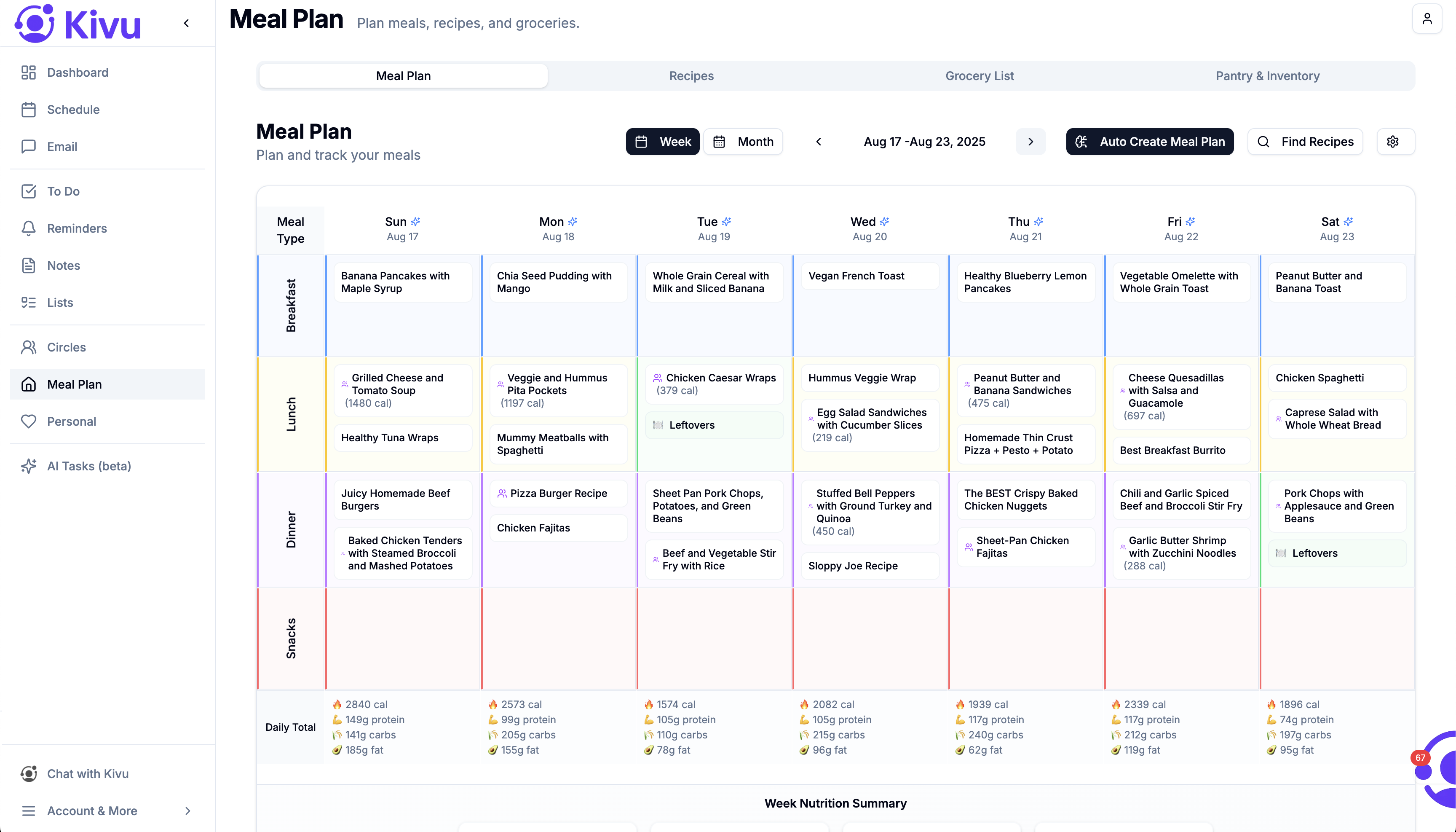The image size is (1456, 832).
Task: Click the Find Recipes button
Action: pos(1305,141)
